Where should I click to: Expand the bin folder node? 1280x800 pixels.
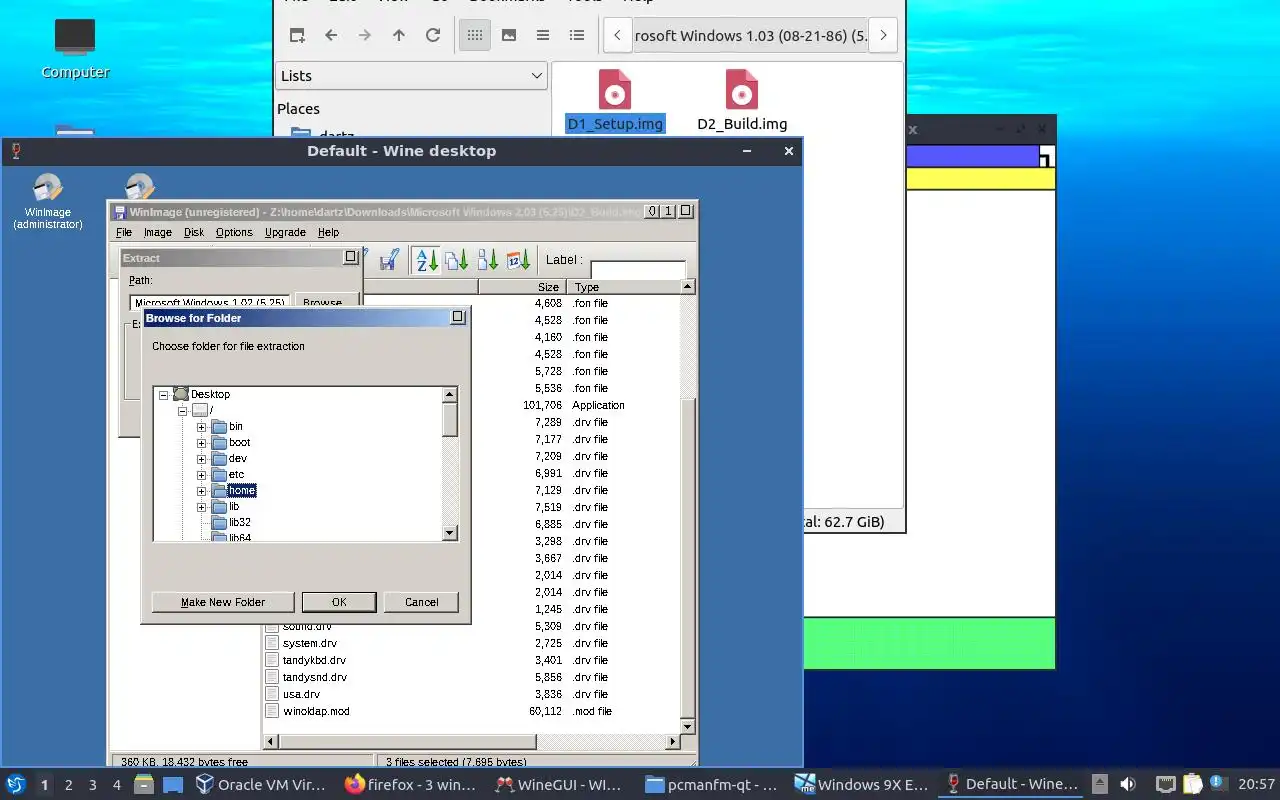201,427
